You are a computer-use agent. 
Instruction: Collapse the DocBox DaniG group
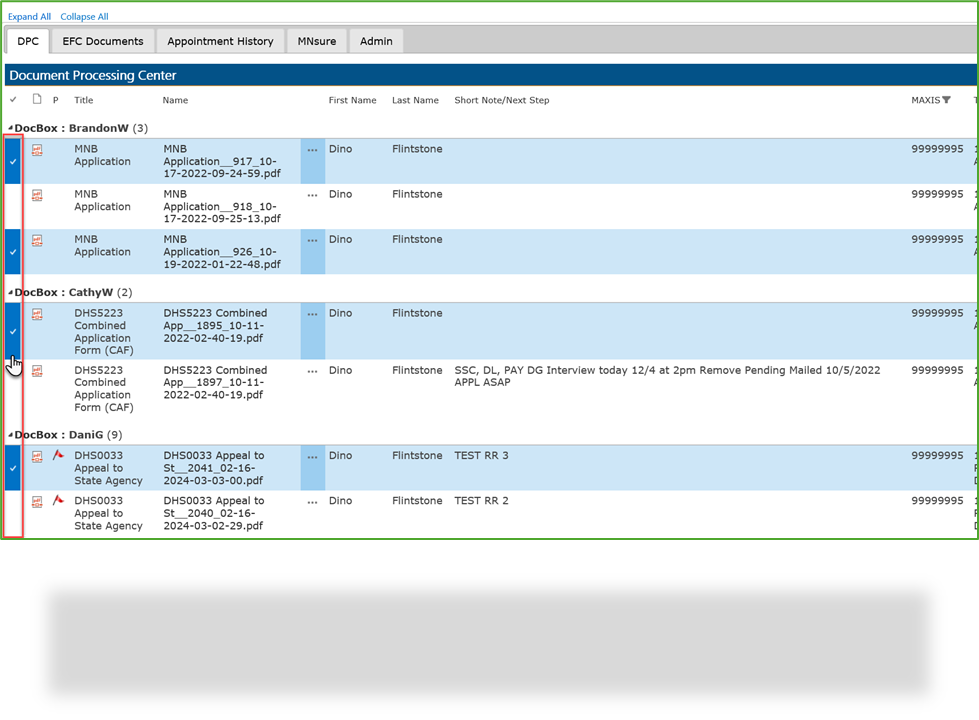[x=8, y=434]
